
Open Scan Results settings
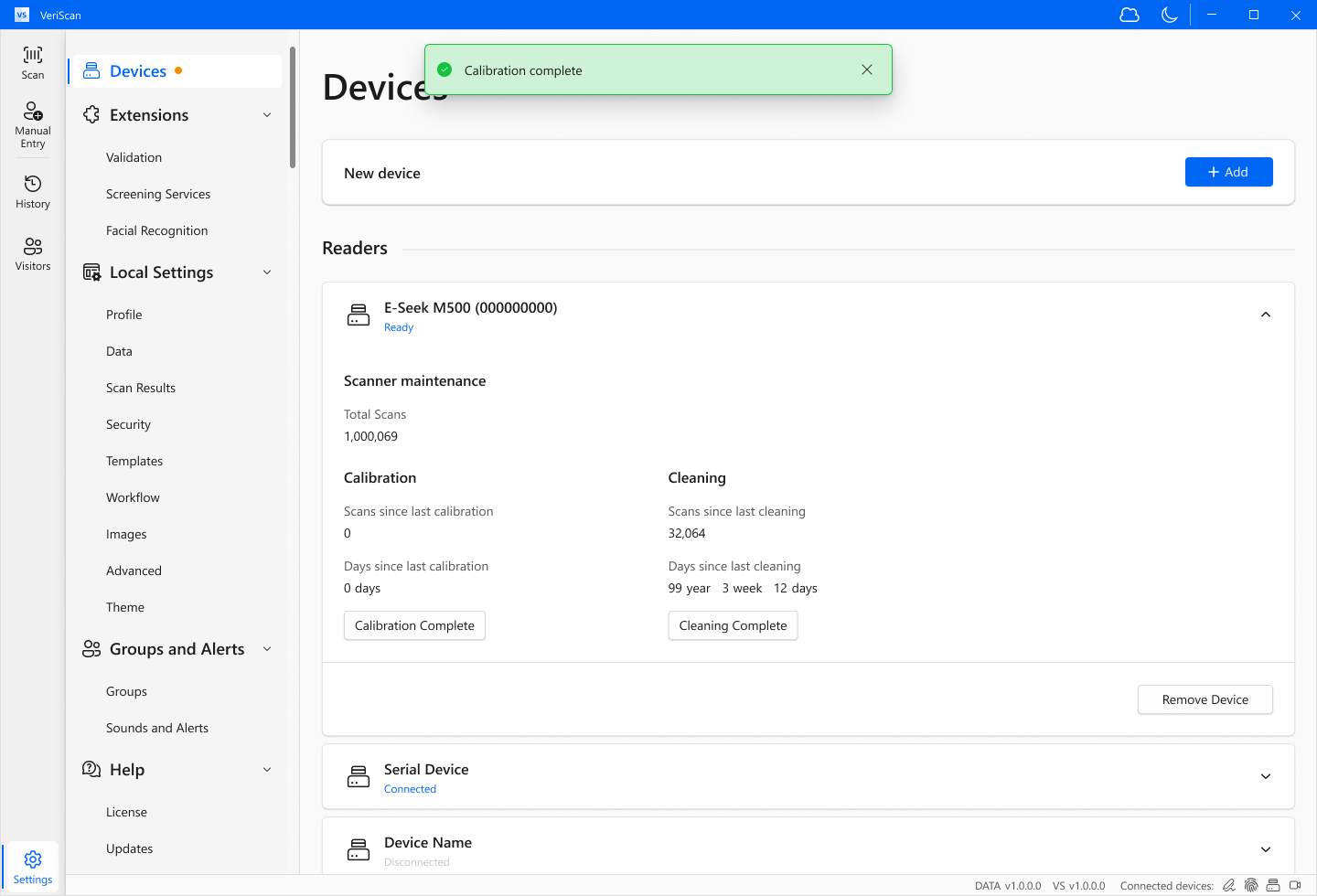[x=141, y=388]
